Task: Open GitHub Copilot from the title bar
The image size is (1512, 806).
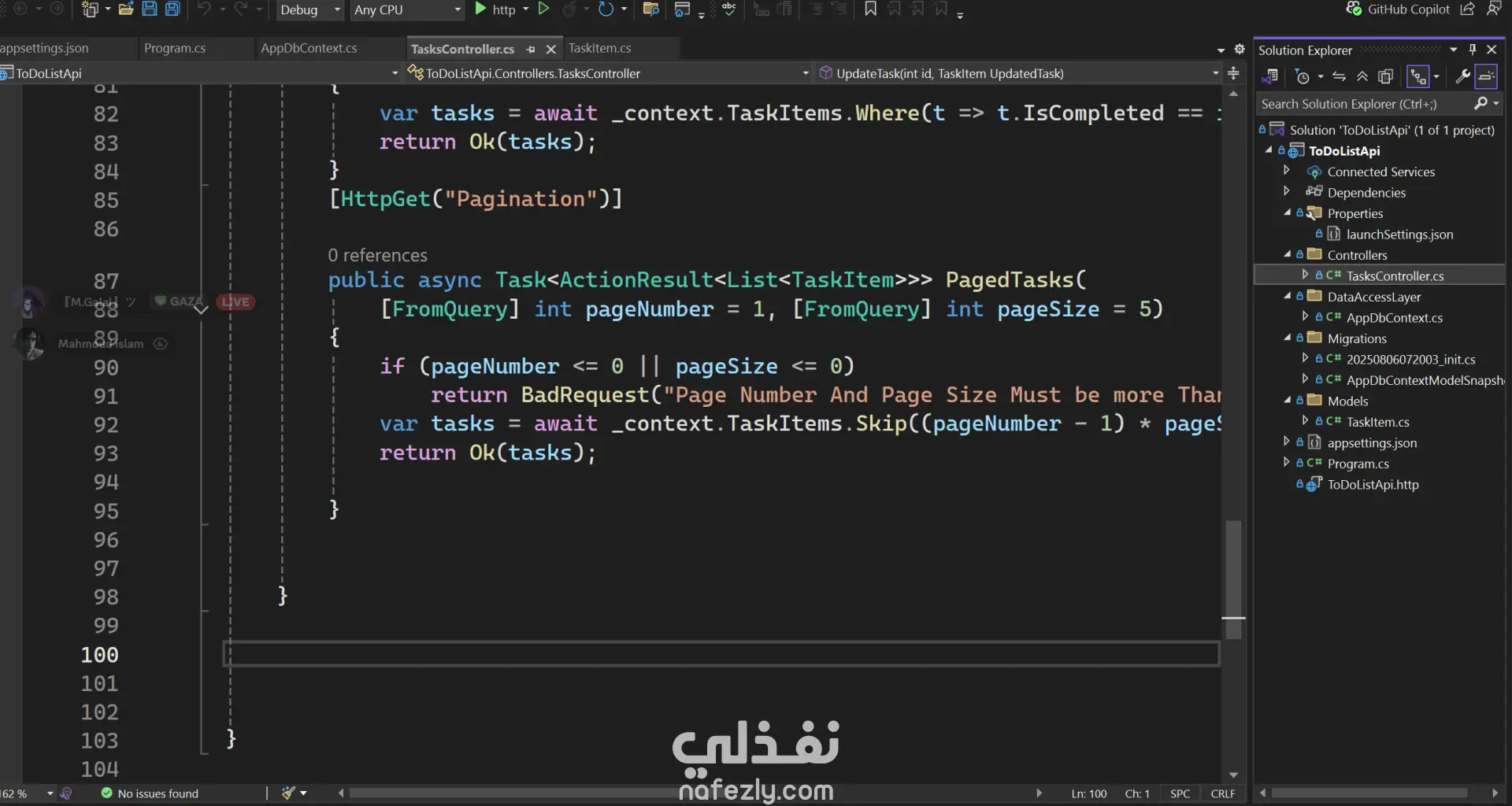Action: point(1399,9)
